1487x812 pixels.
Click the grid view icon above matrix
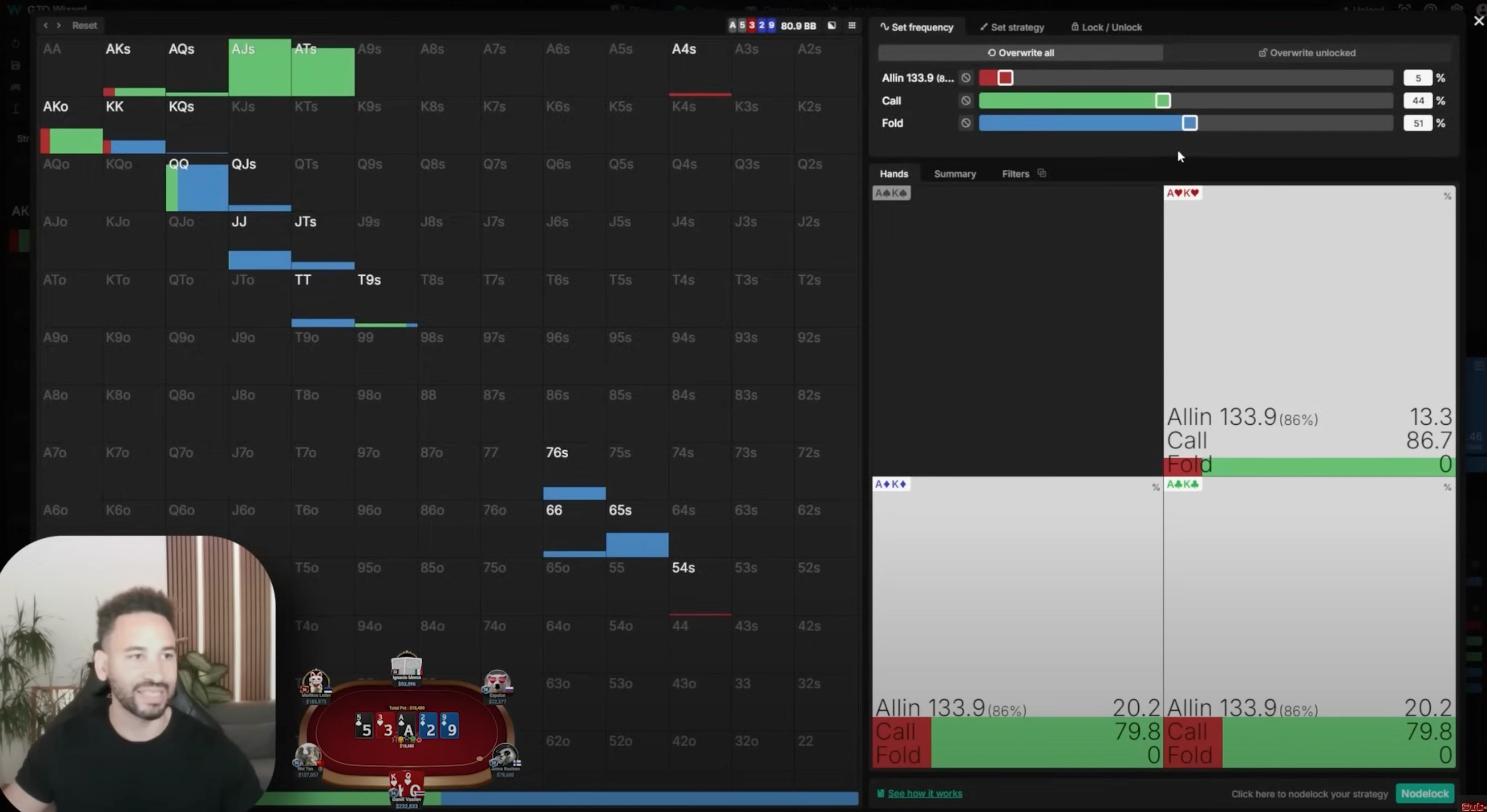coord(852,25)
